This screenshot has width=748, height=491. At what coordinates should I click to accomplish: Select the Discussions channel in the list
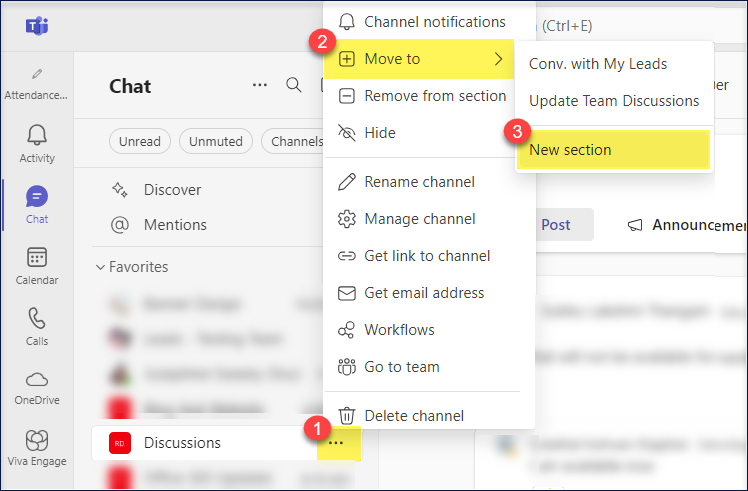[182, 443]
